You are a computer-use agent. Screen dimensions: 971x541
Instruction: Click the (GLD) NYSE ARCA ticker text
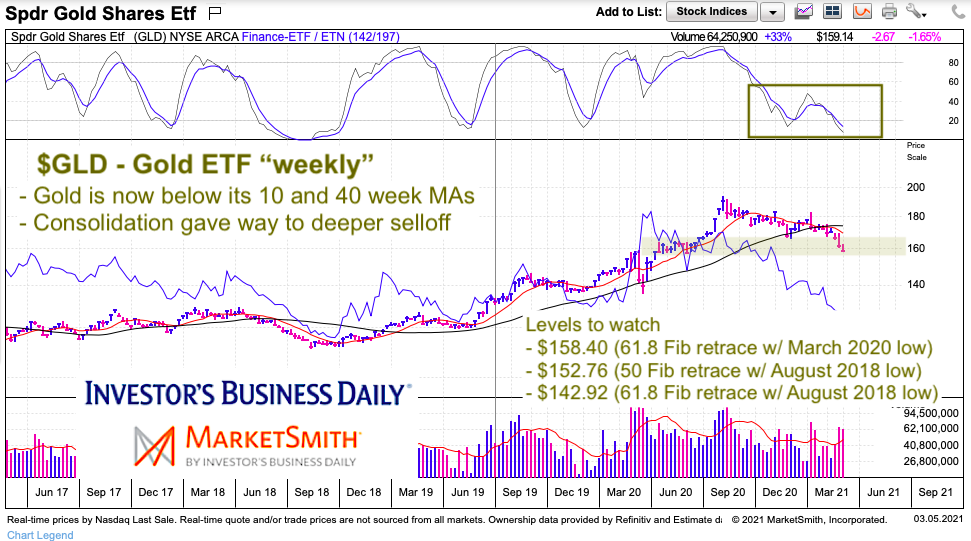[x=186, y=37]
